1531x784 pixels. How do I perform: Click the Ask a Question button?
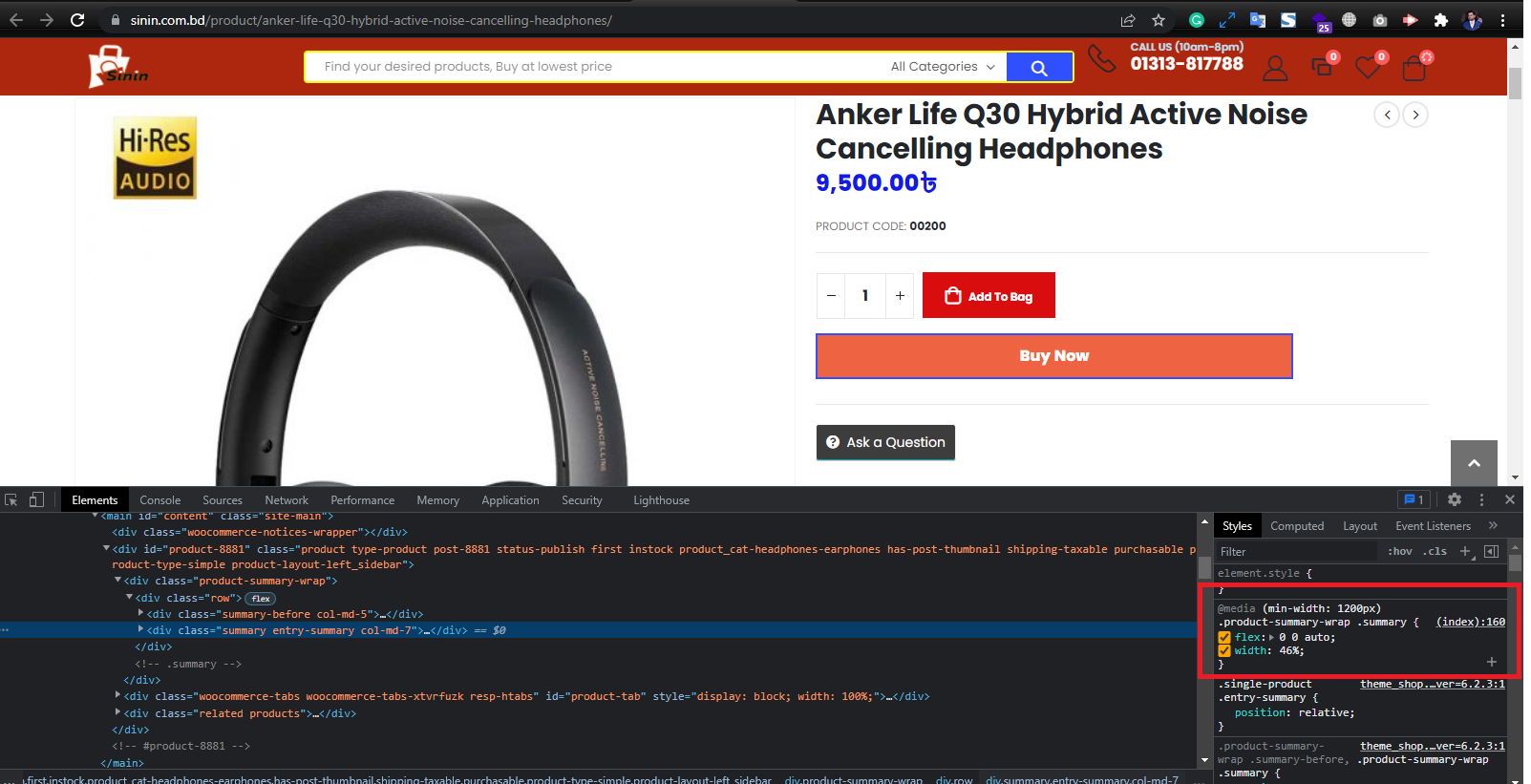[885, 442]
